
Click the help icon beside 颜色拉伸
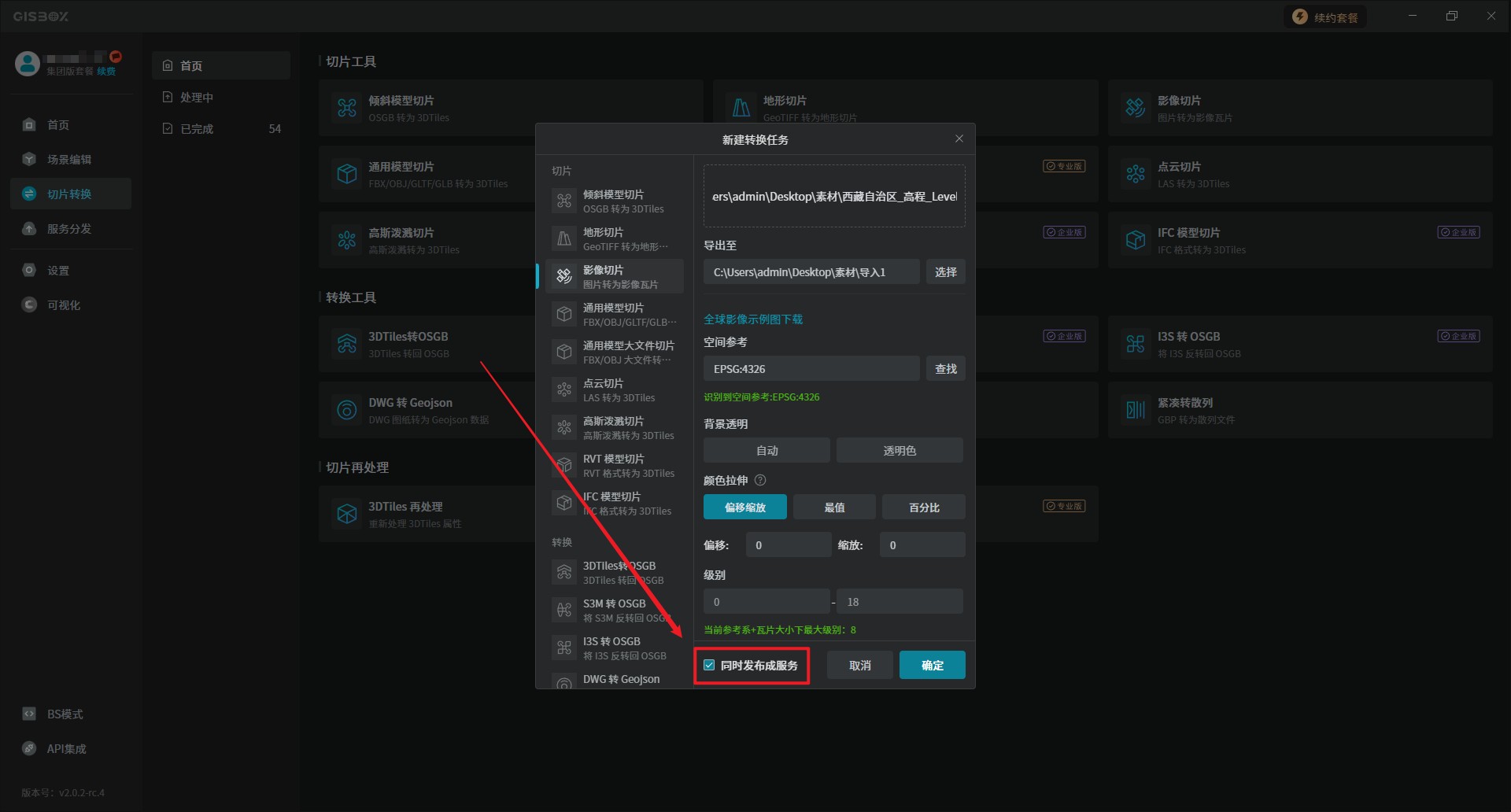pyautogui.click(x=760, y=480)
